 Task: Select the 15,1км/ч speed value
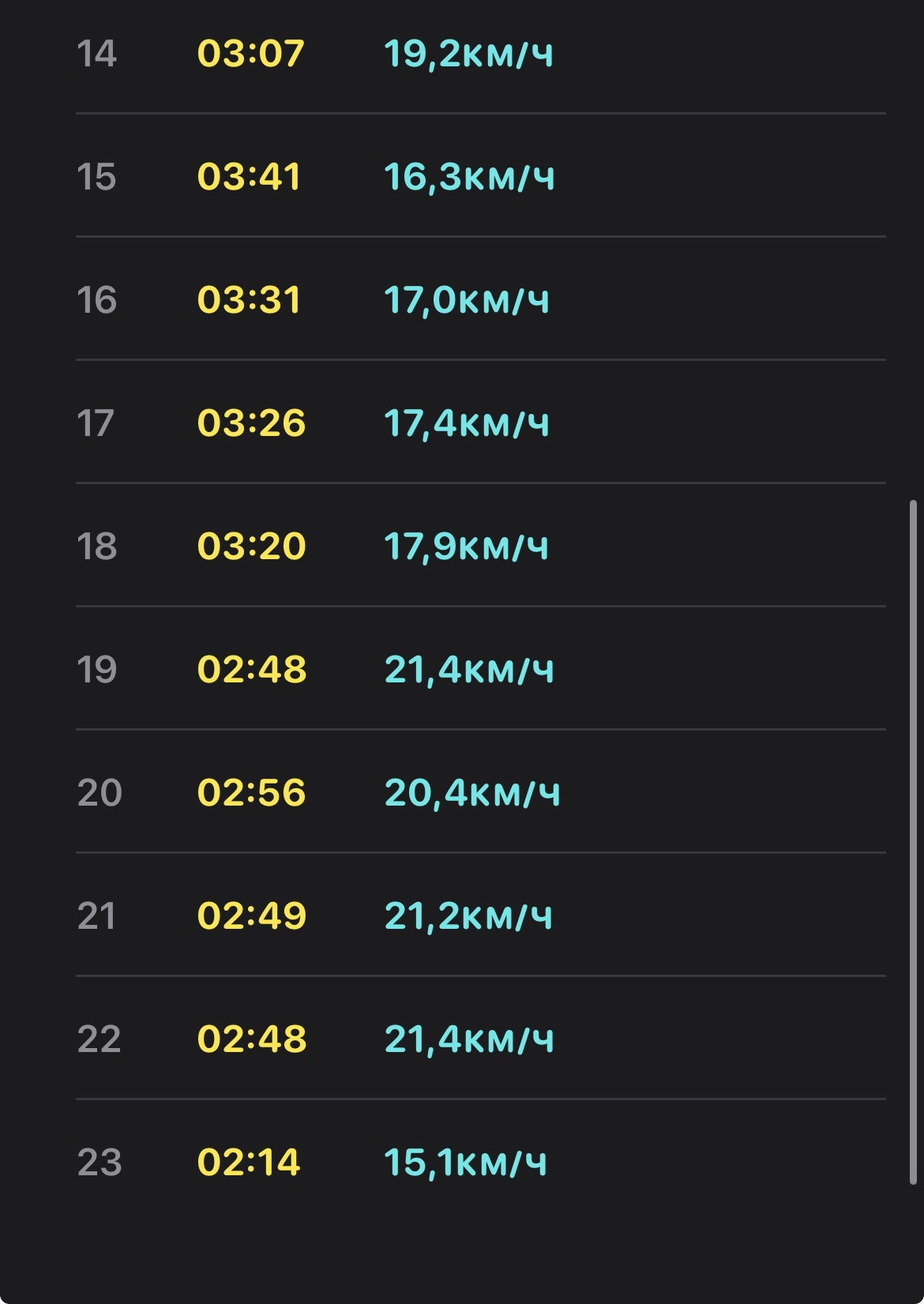[466, 1163]
